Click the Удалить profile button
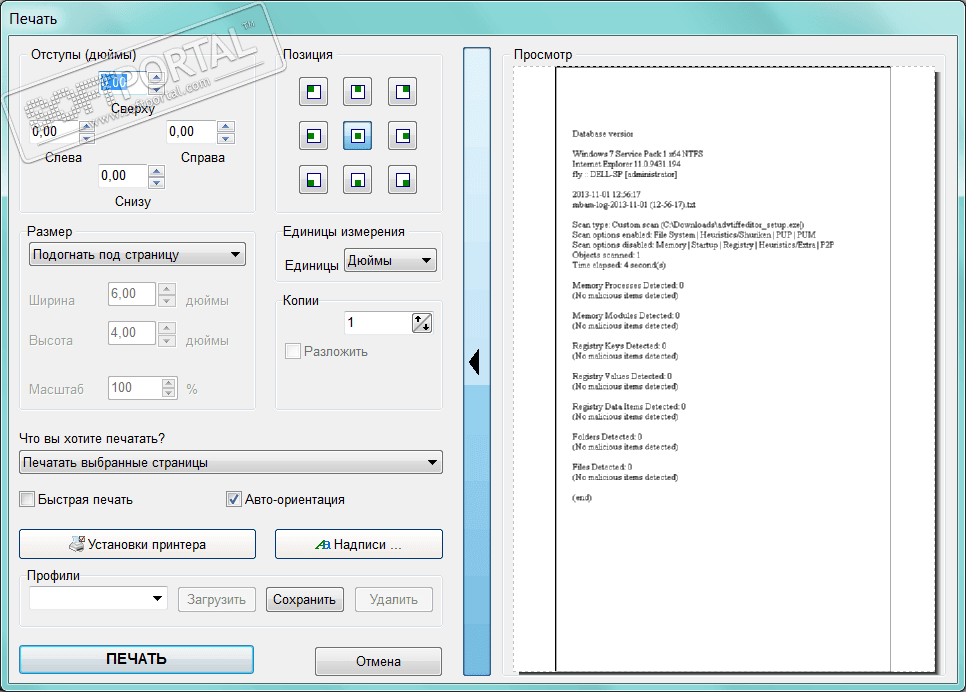 pyautogui.click(x=394, y=600)
